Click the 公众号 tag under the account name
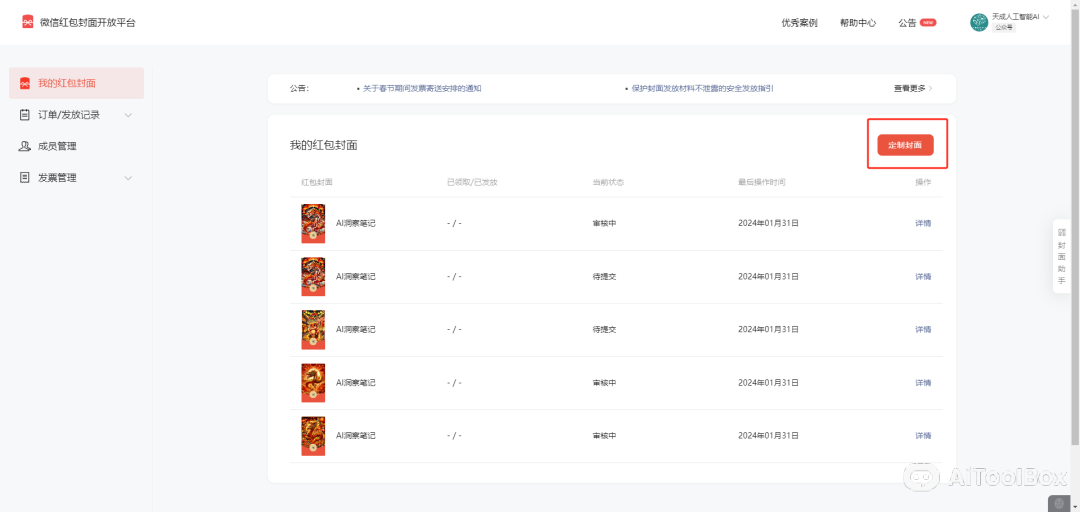Screen dimensions: 1080x512 pyautogui.click(x=1004, y=28)
